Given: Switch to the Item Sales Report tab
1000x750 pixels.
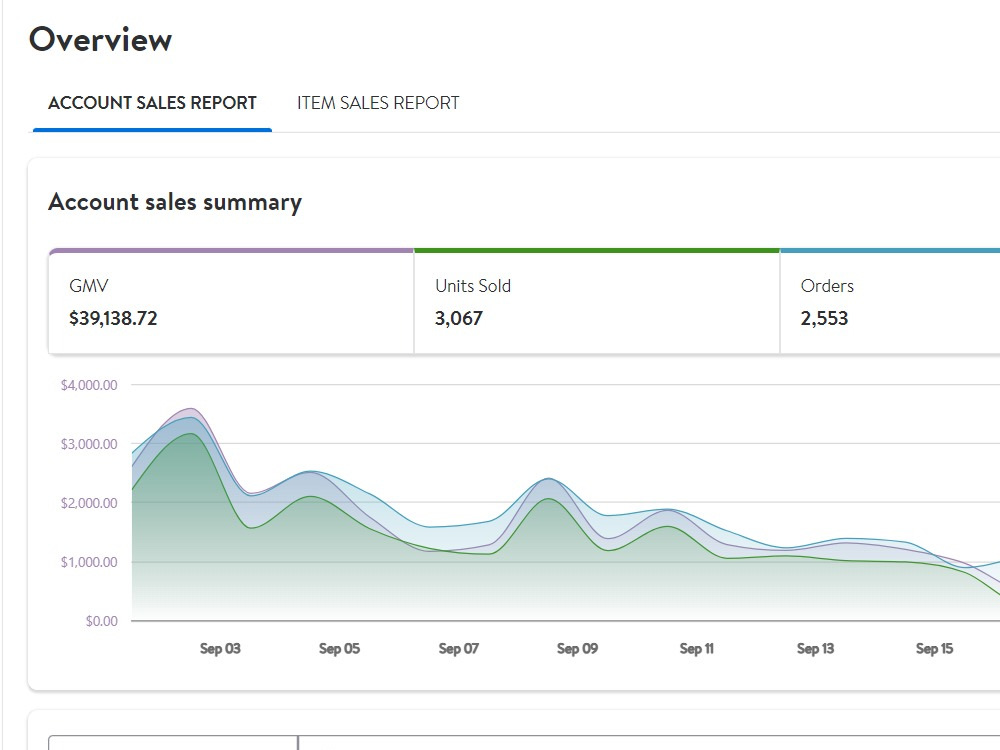Looking at the screenshot, I should 378,103.
